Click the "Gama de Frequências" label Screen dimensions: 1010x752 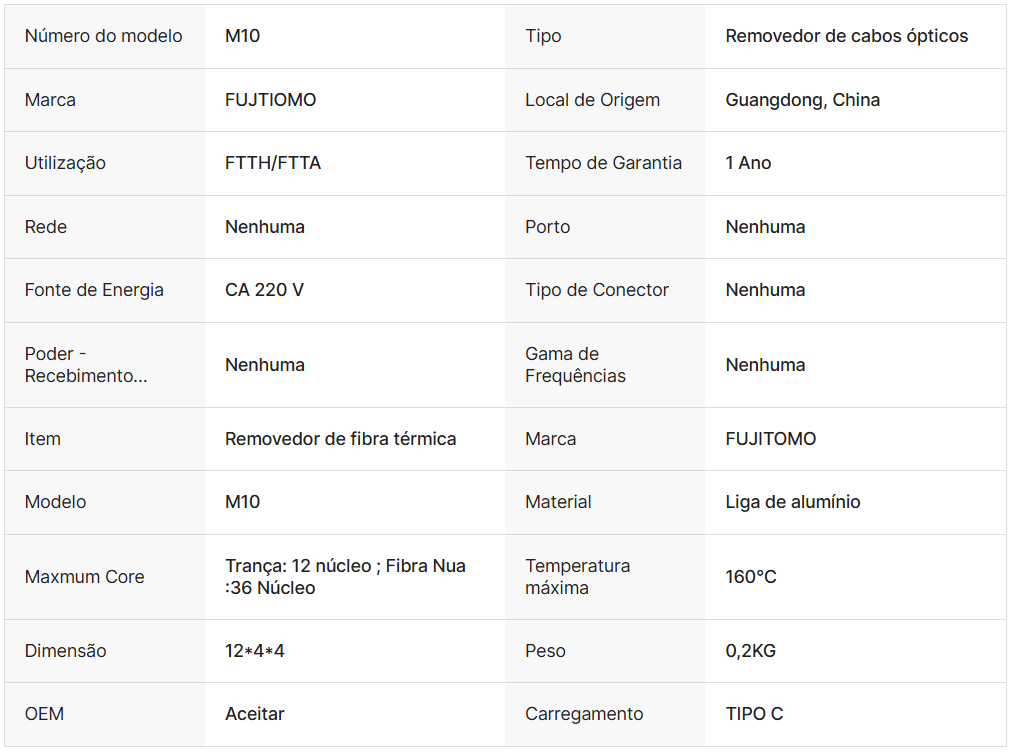click(x=575, y=365)
